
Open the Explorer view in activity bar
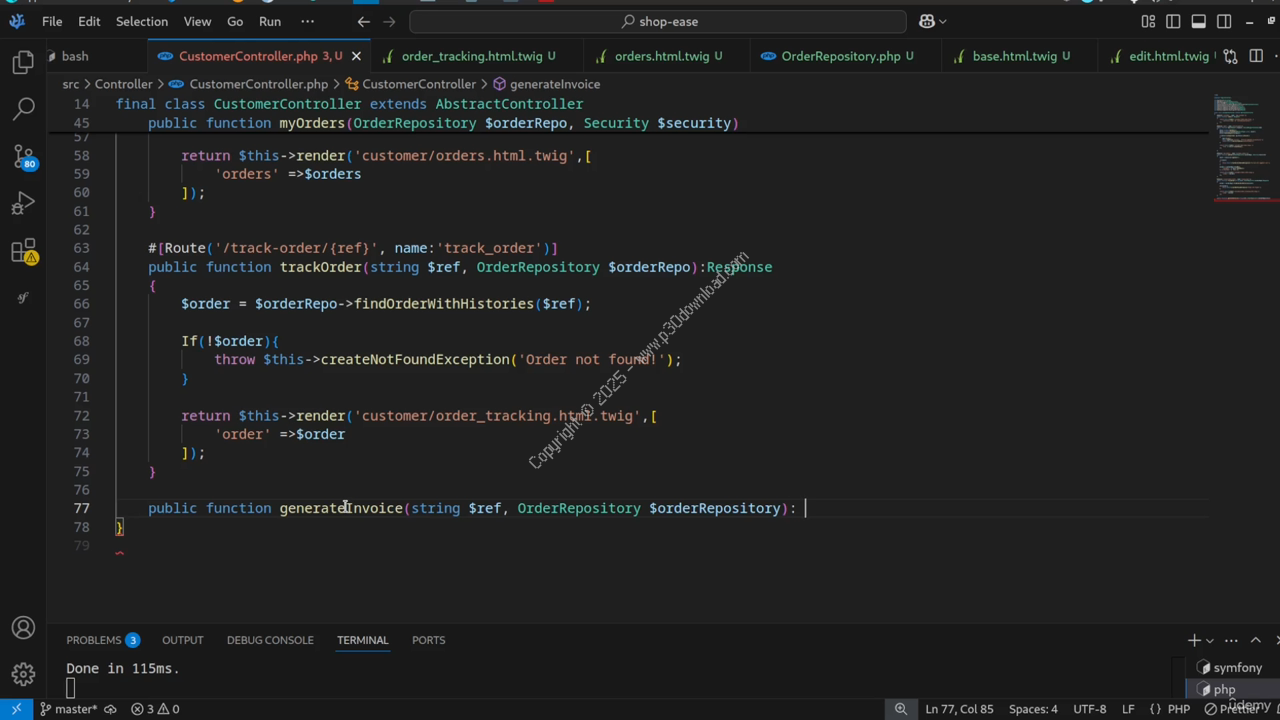[x=23, y=63]
